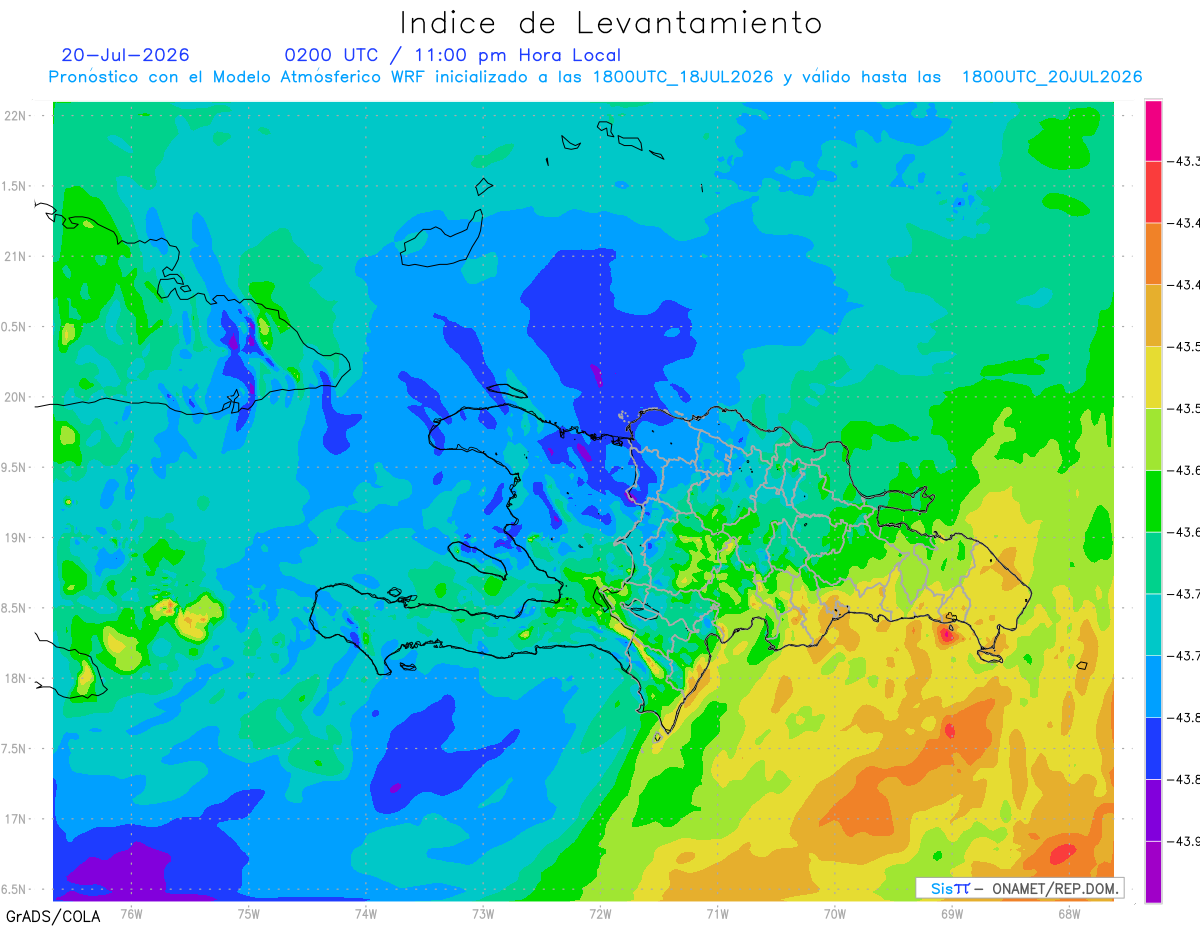1200x927 pixels.
Task: Click the '73W' longitude label
Action: click(x=483, y=913)
